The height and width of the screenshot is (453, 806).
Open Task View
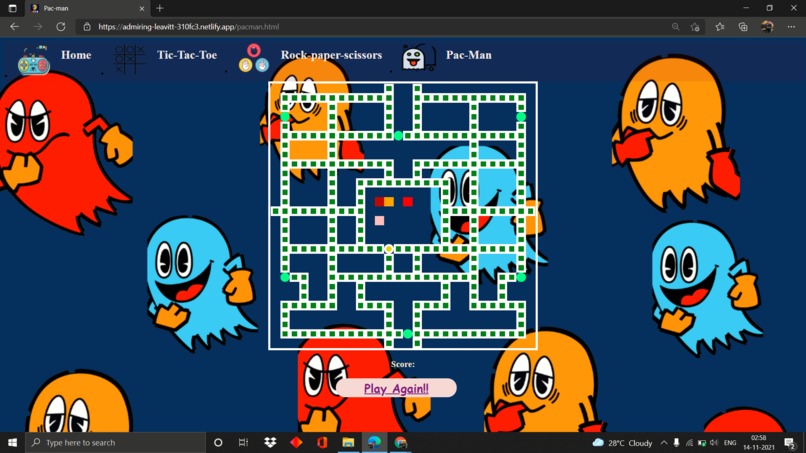point(244,442)
